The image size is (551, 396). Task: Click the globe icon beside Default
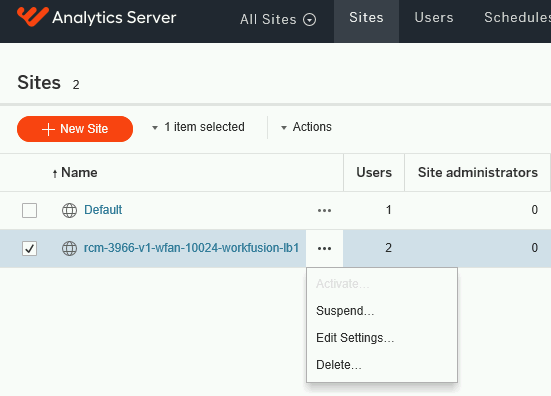70,210
